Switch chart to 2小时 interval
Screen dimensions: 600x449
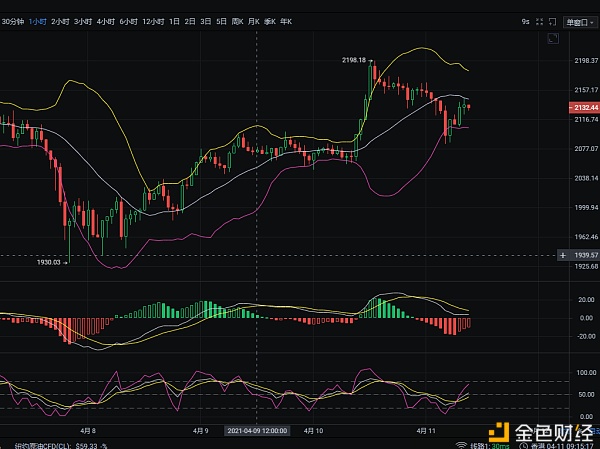[60, 21]
